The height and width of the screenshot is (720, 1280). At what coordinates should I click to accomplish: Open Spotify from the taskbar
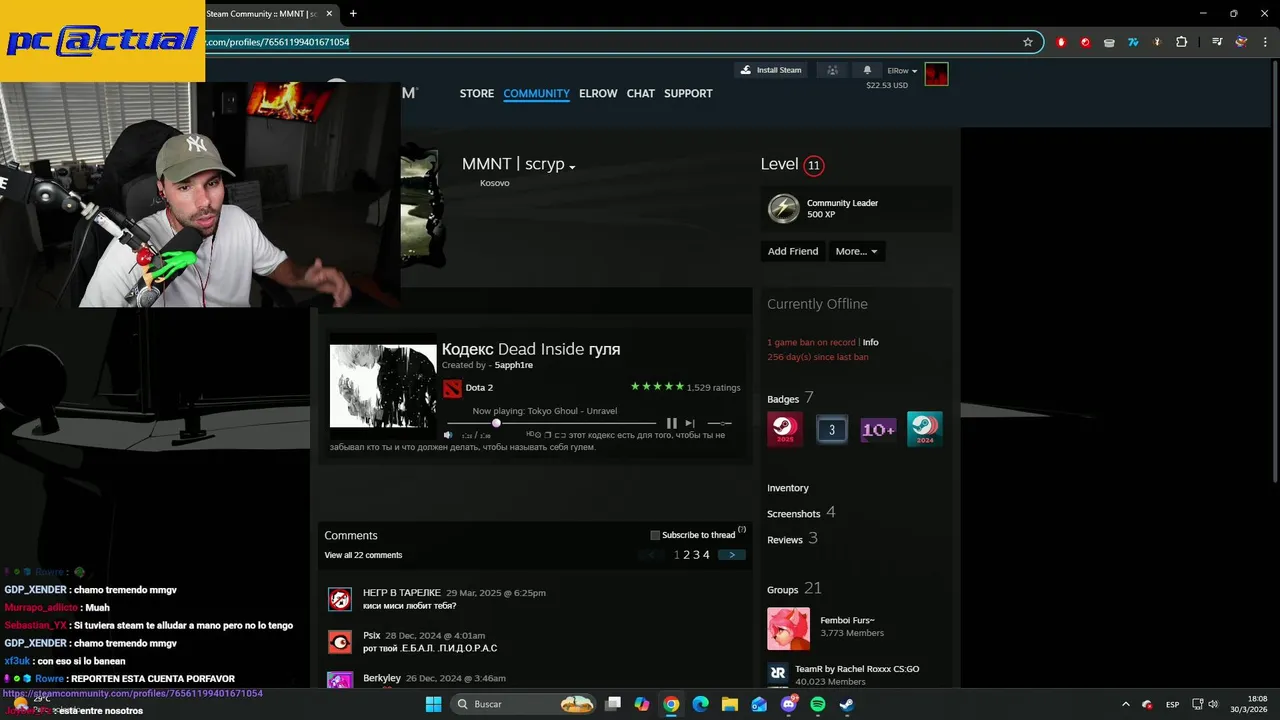pyautogui.click(x=818, y=704)
